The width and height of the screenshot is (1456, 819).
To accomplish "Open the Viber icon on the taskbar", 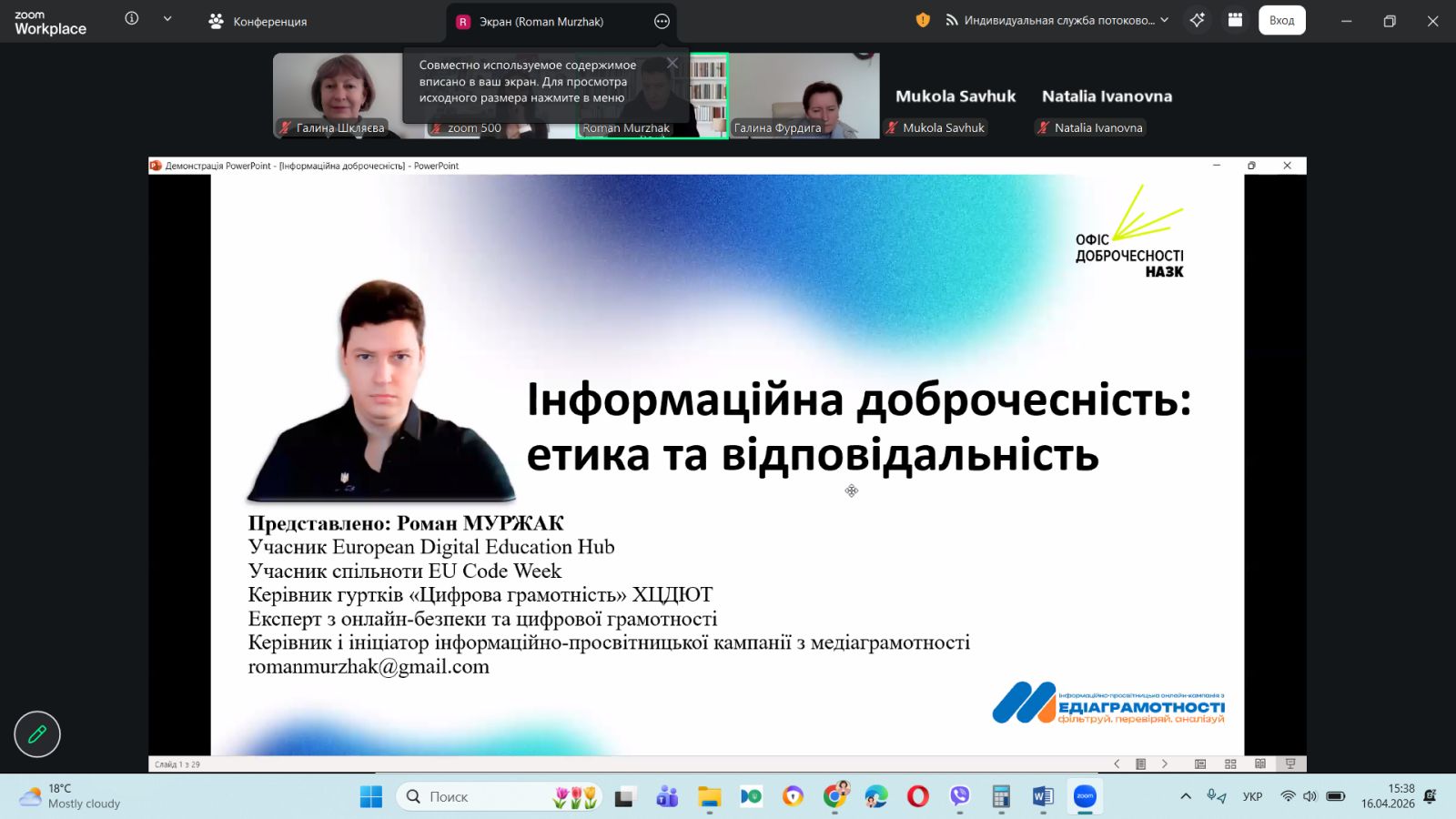I will tap(959, 797).
